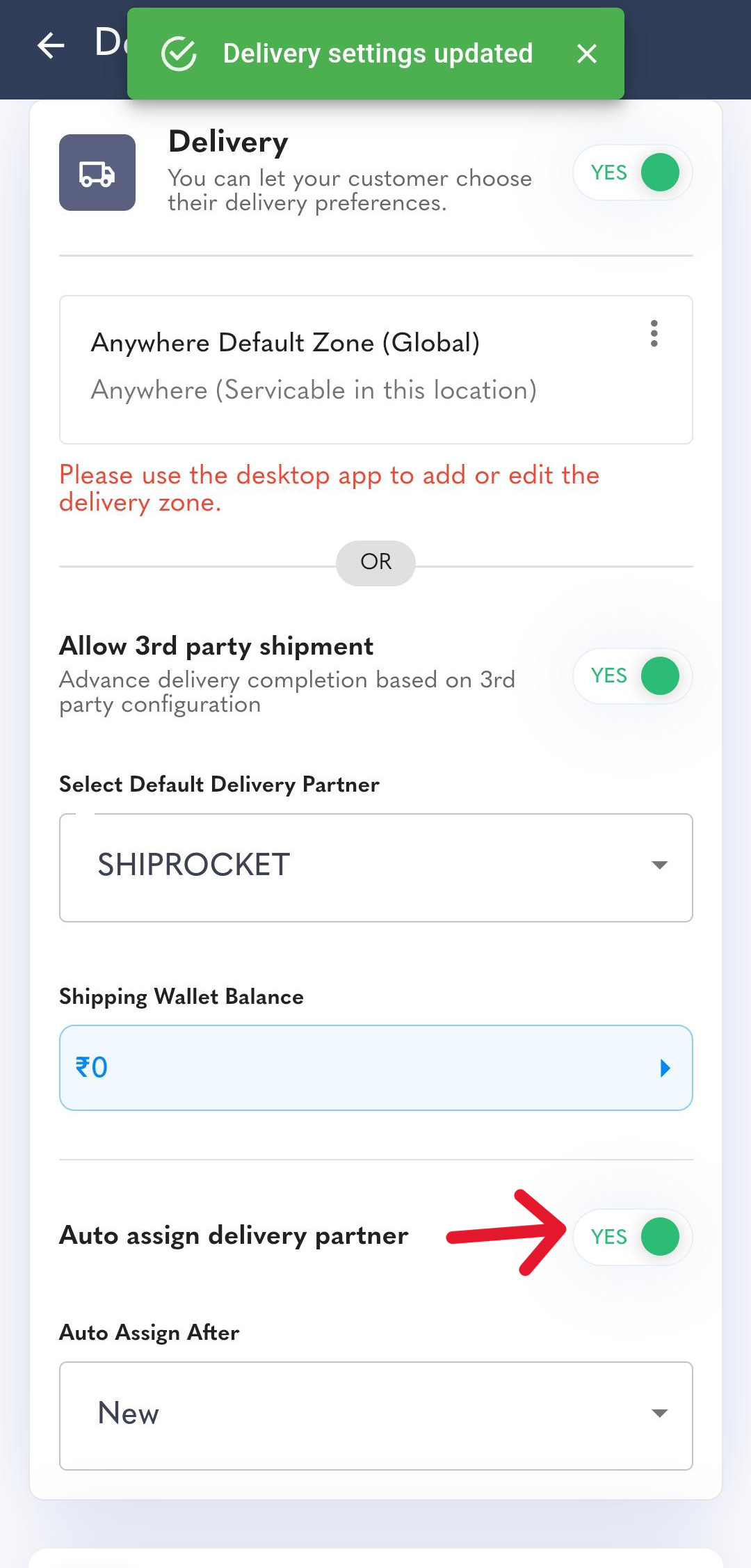Image resolution: width=751 pixels, height=1568 pixels.
Task: Click the Delivery settings updated message text
Action: [x=378, y=54]
